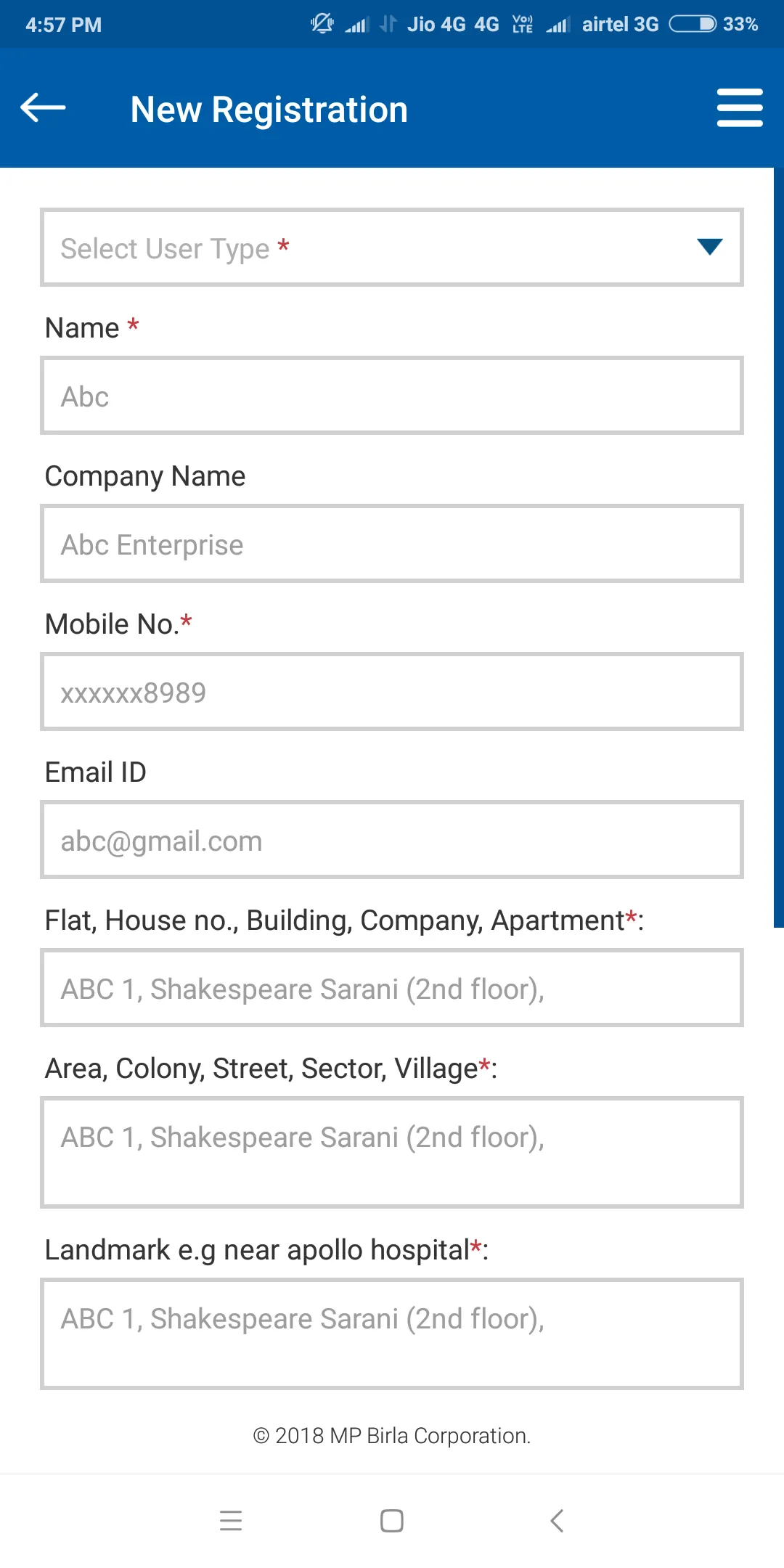784x1568 pixels.
Task: Focus the Flat, House no. address field
Action: (392, 988)
